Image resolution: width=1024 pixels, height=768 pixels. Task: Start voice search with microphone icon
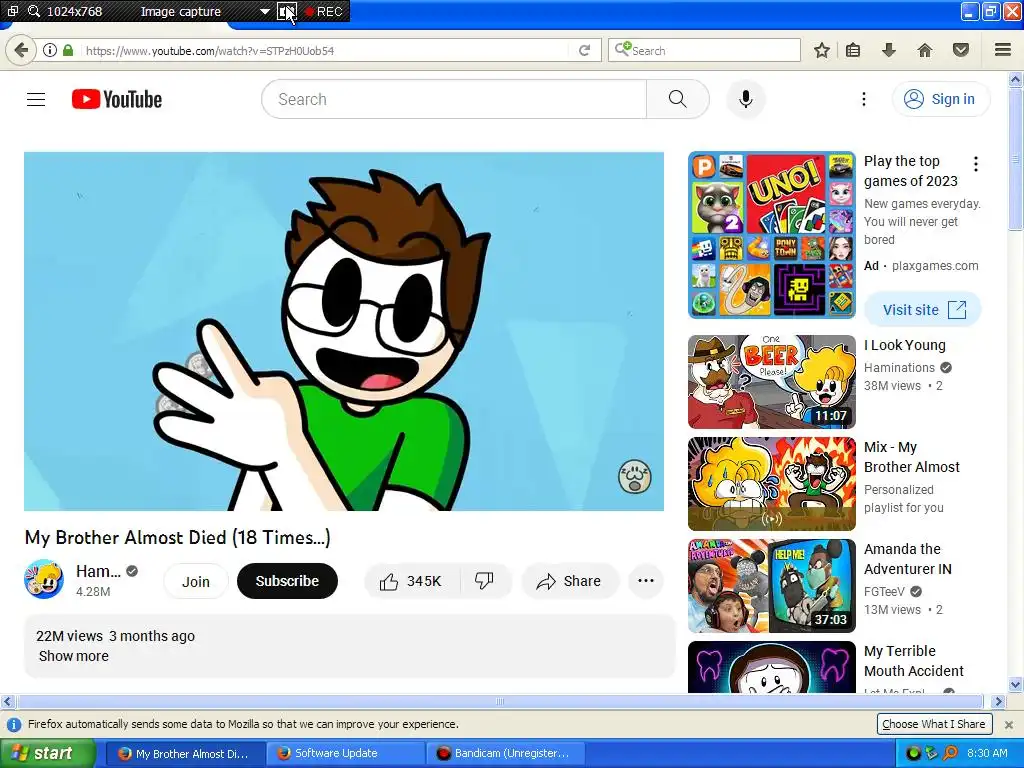click(x=745, y=99)
